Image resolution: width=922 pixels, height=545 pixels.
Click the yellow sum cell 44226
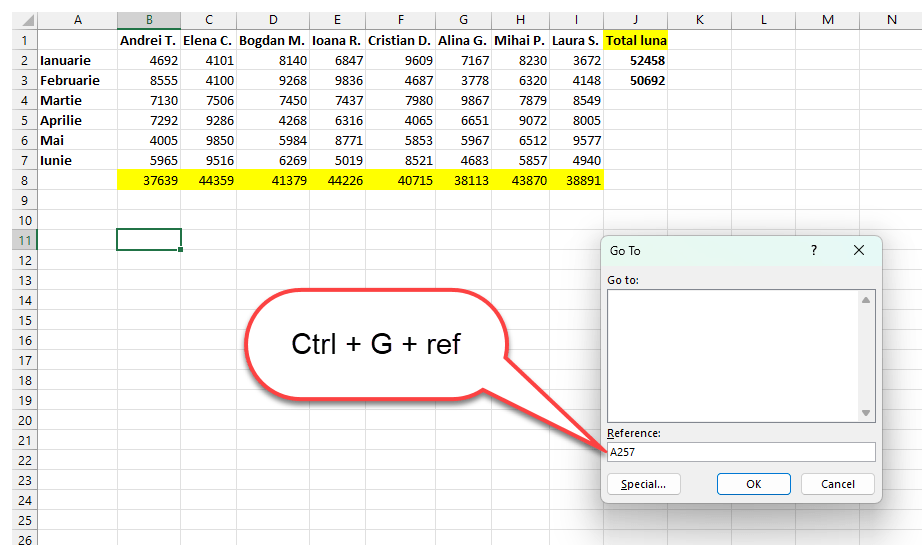click(x=337, y=180)
